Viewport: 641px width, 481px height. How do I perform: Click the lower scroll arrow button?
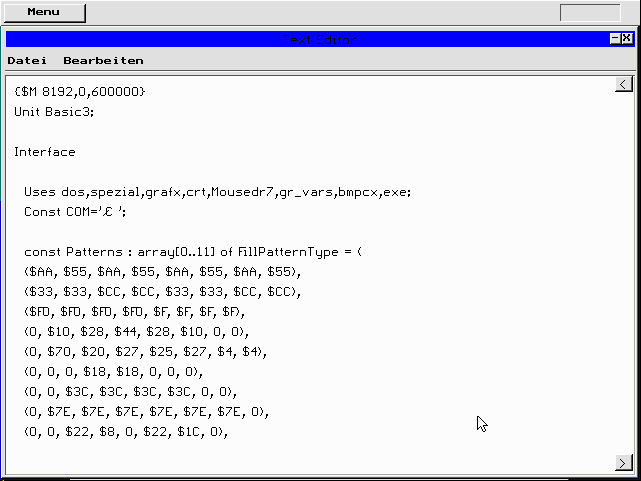(624, 462)
